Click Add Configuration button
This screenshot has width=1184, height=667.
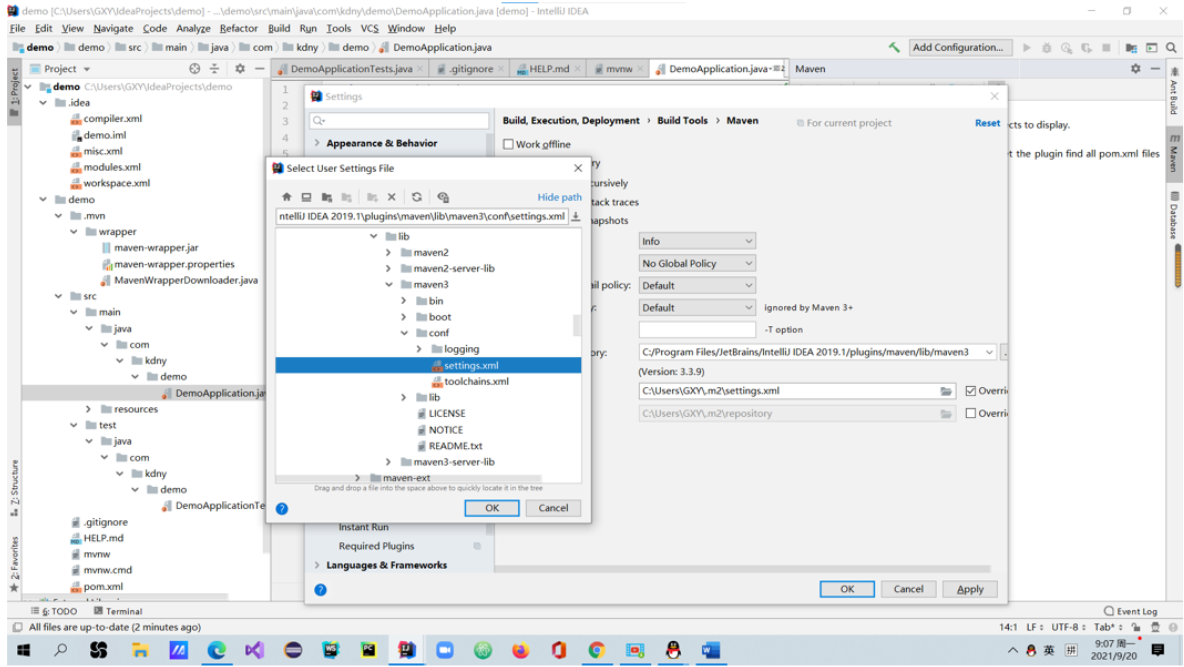[958, 47]
